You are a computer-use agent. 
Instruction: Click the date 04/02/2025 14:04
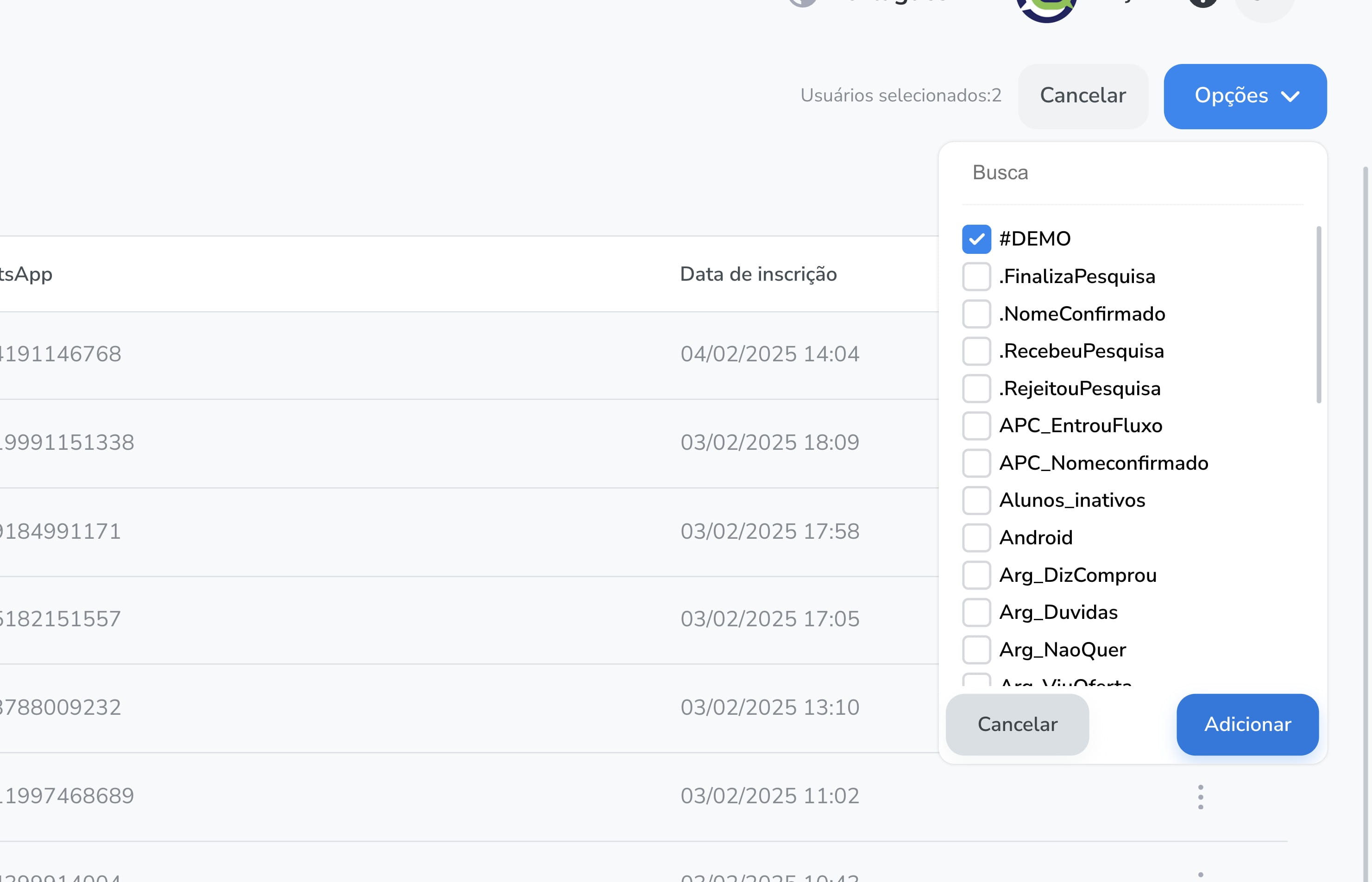pyautogui.click(x=769, y=354)
